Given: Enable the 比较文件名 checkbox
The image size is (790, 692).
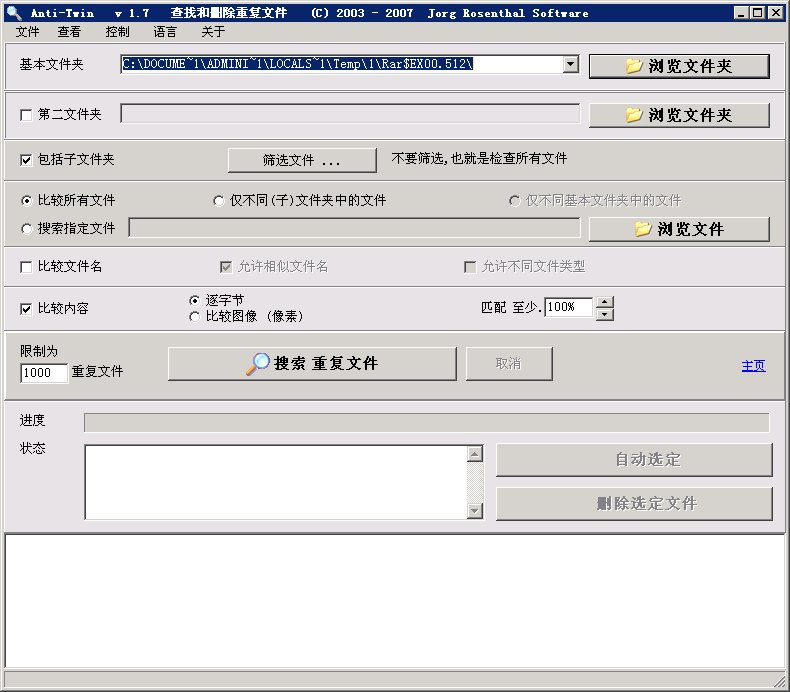Looking at the screenshot, I should 26,267.
